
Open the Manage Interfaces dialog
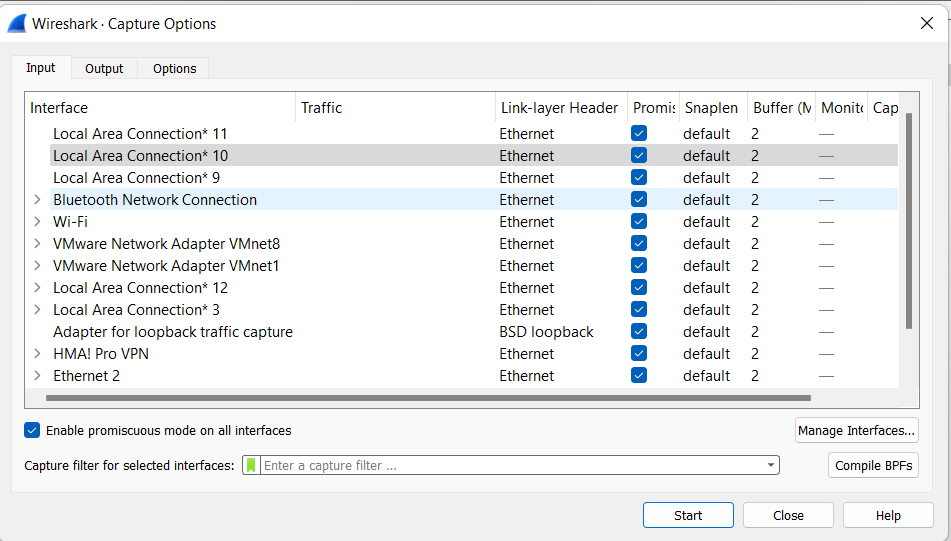[856, 431]
